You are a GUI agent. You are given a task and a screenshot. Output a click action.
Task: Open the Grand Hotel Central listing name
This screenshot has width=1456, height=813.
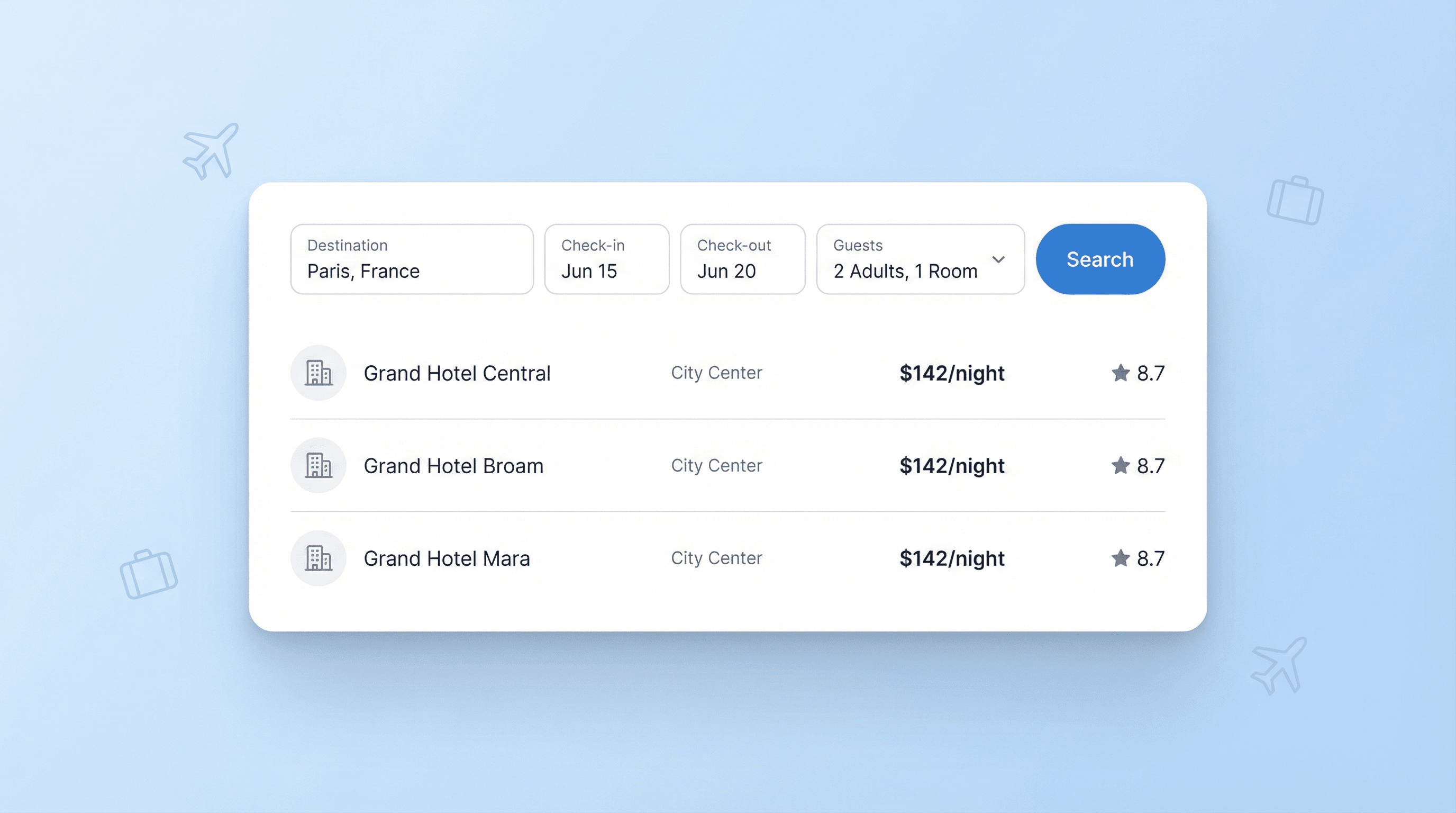(x=457, y=374)
